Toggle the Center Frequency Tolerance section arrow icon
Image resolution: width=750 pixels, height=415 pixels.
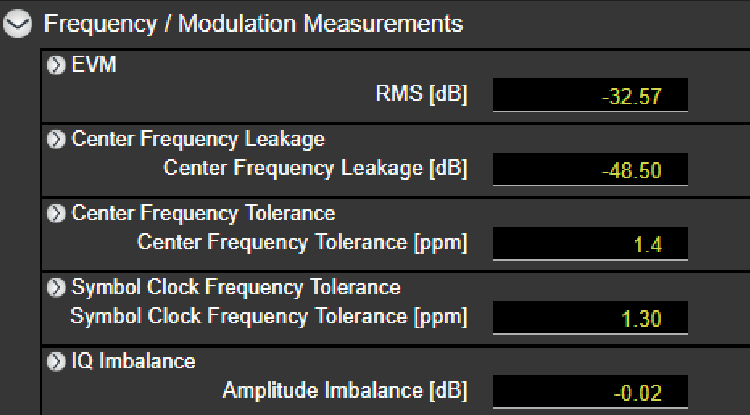click(57, 213)
